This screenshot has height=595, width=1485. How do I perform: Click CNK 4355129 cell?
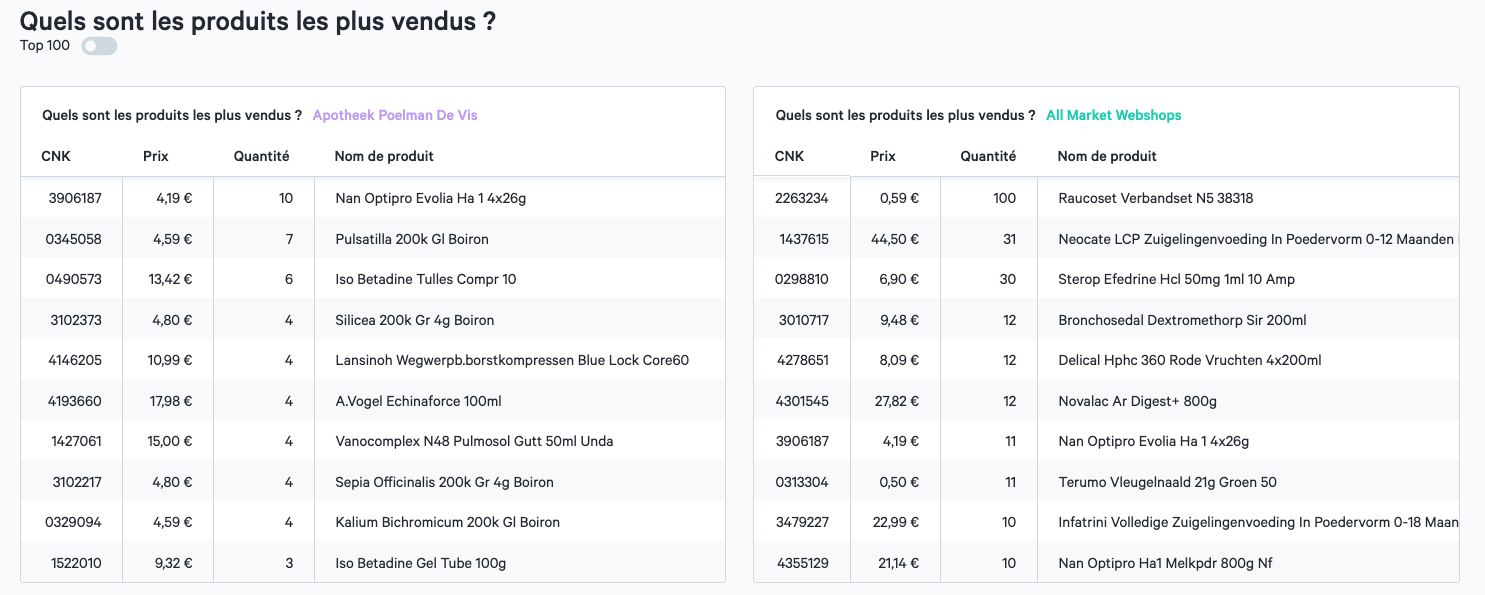(x=803, y=563)
